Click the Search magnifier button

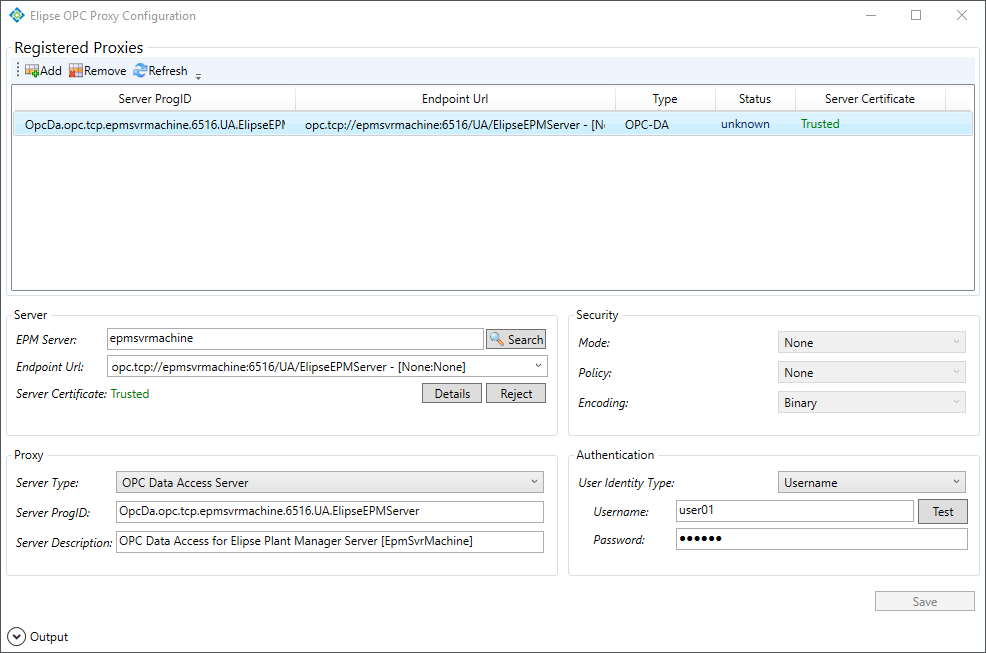point(516,340)
